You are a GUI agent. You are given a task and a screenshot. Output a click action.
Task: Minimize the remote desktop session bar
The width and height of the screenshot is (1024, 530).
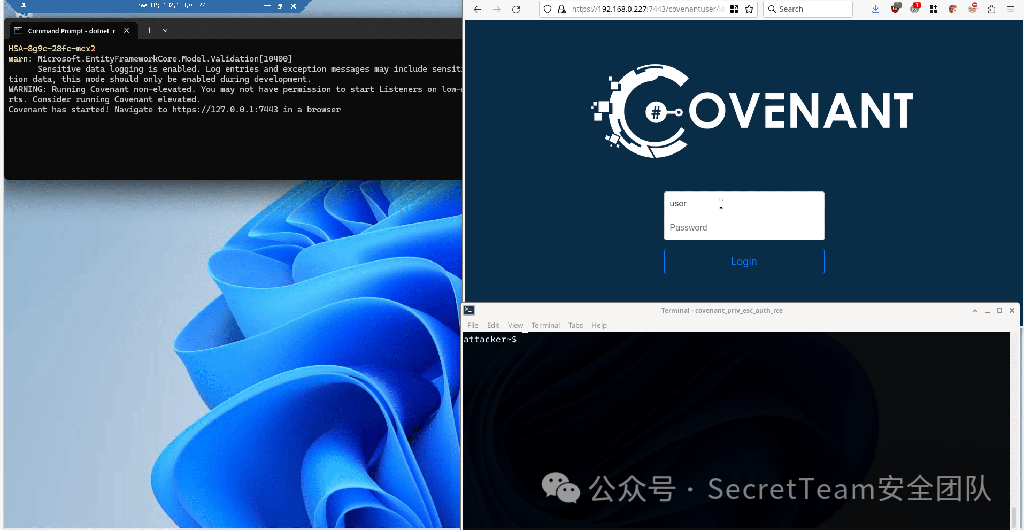(x=267, y=5)
